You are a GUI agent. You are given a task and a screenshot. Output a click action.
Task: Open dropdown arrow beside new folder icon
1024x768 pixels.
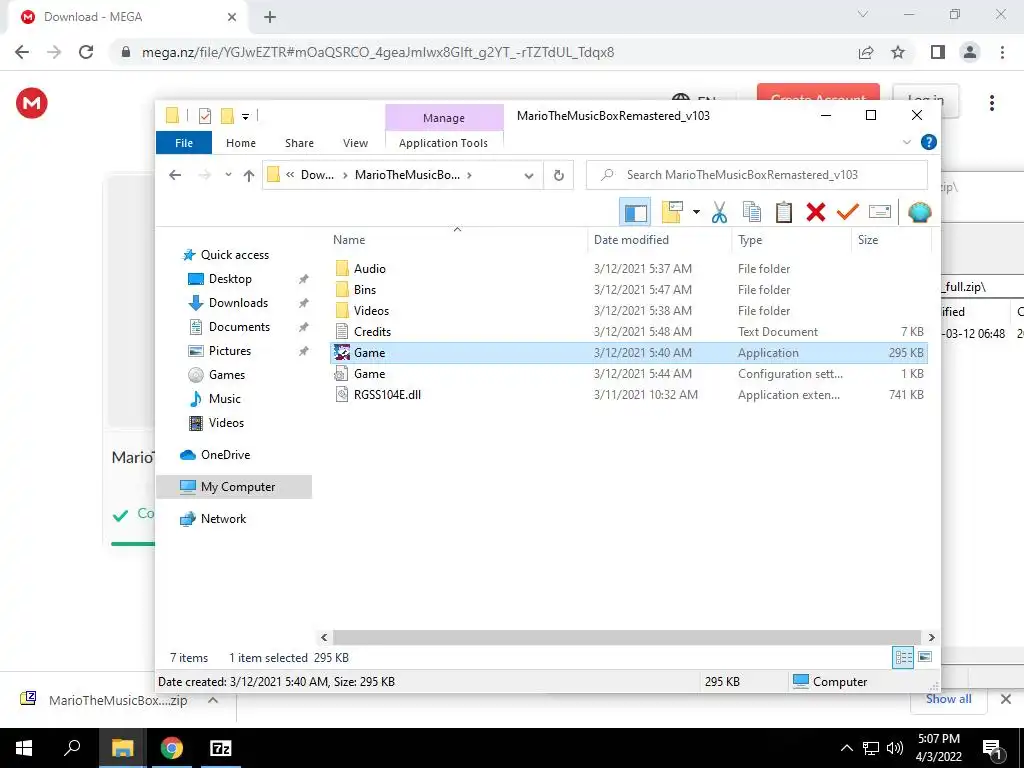point(696,212)
